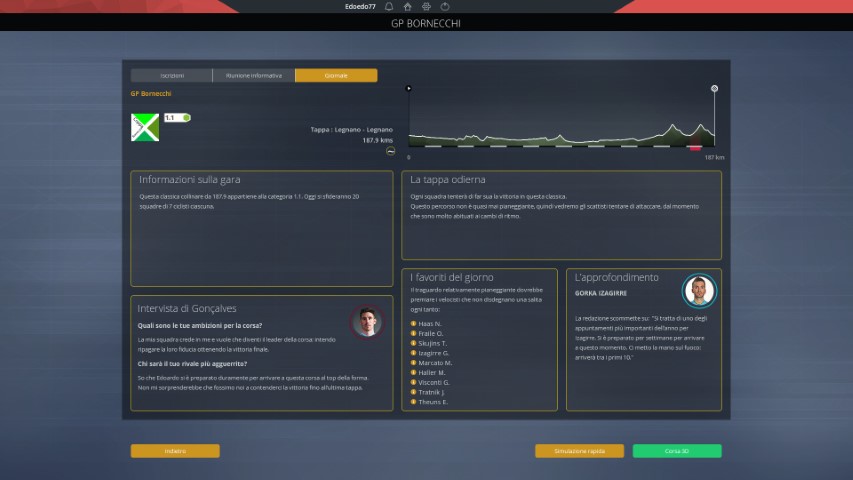Click the GP Bornecchi race flag logo
This screenshot has width=853, height=480.
click(x=145, y=127)
